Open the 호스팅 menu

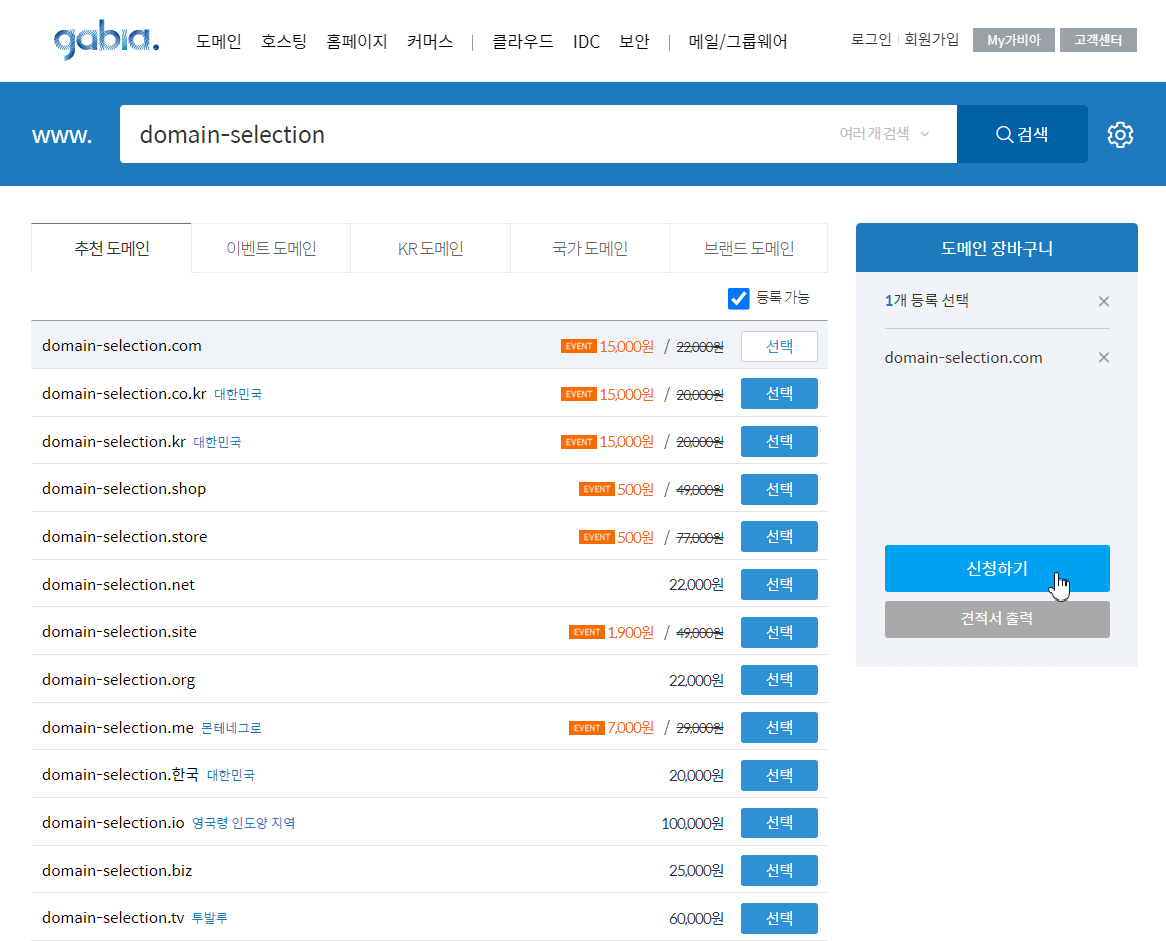pyautogui.click(x=283, y=42)
